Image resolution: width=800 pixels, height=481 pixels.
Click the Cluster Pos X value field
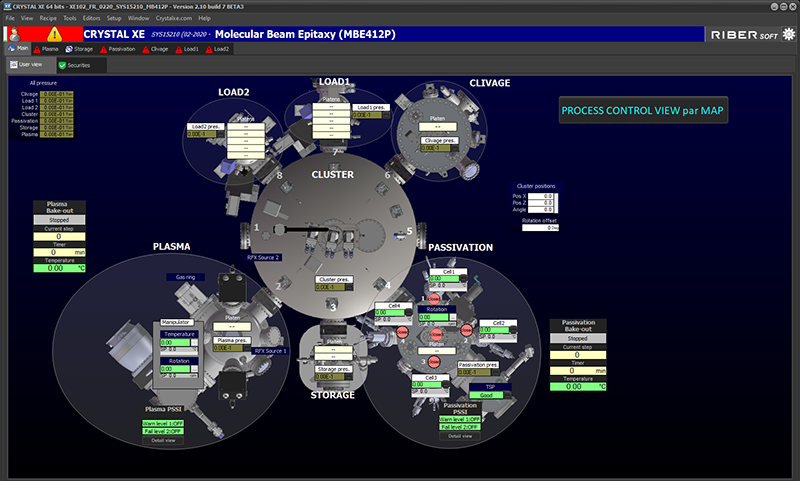(x=541, y=196)
